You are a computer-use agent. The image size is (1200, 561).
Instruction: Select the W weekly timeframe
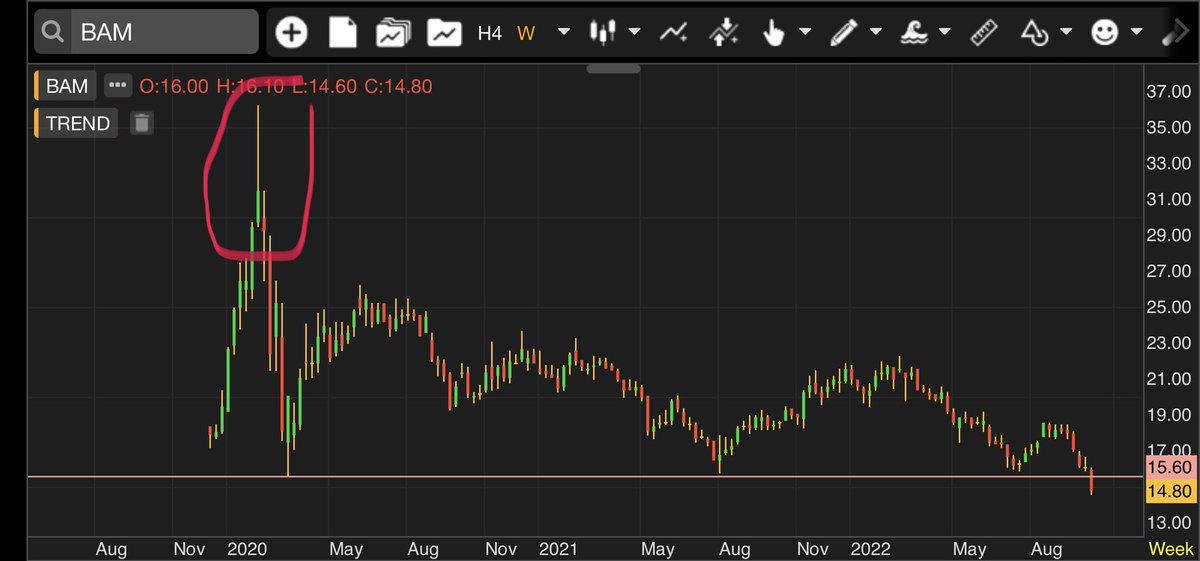pyautogui.click(x=526, y=33)
